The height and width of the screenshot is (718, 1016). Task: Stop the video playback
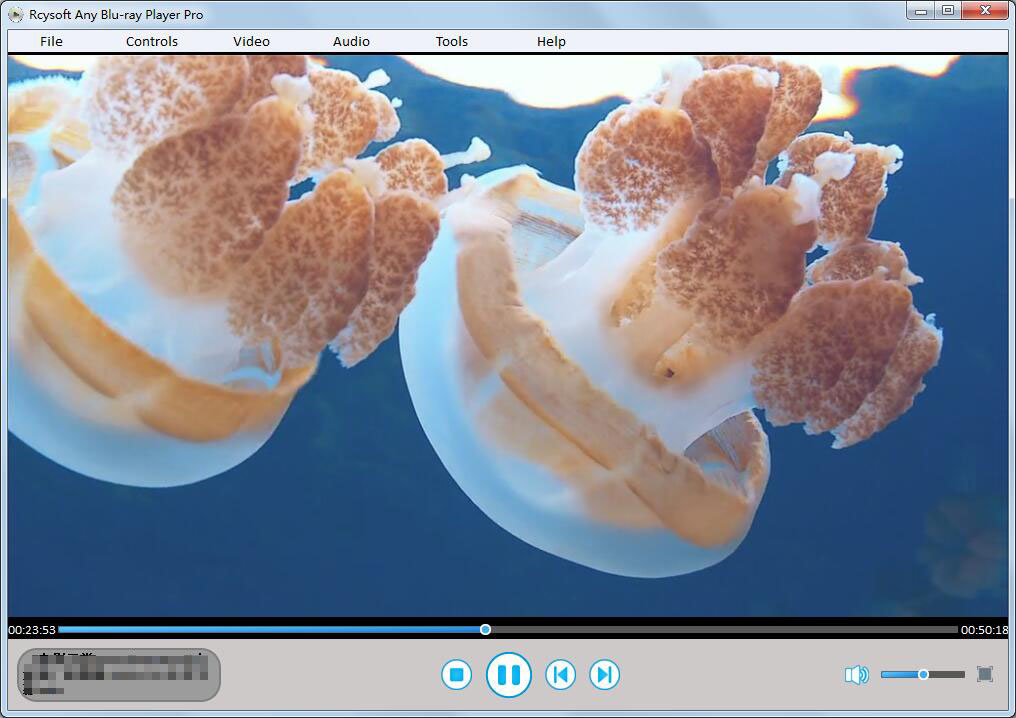click(456, 675)
